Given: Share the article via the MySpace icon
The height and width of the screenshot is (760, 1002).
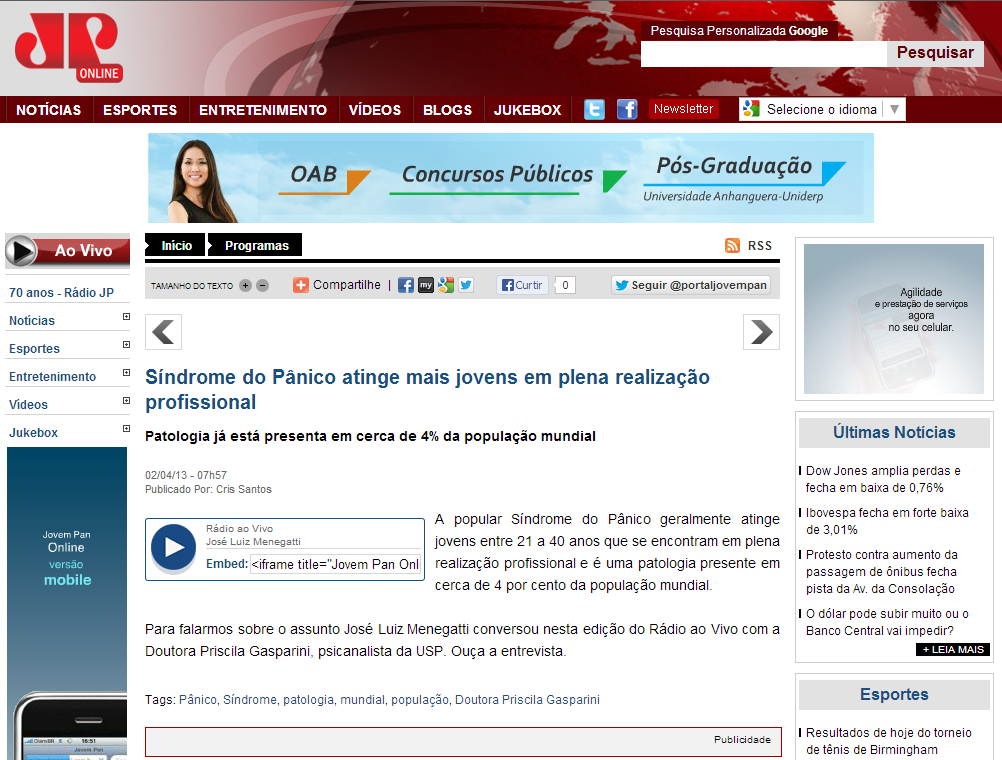Looking at the screenshot, I should click(x=426, y=285).
